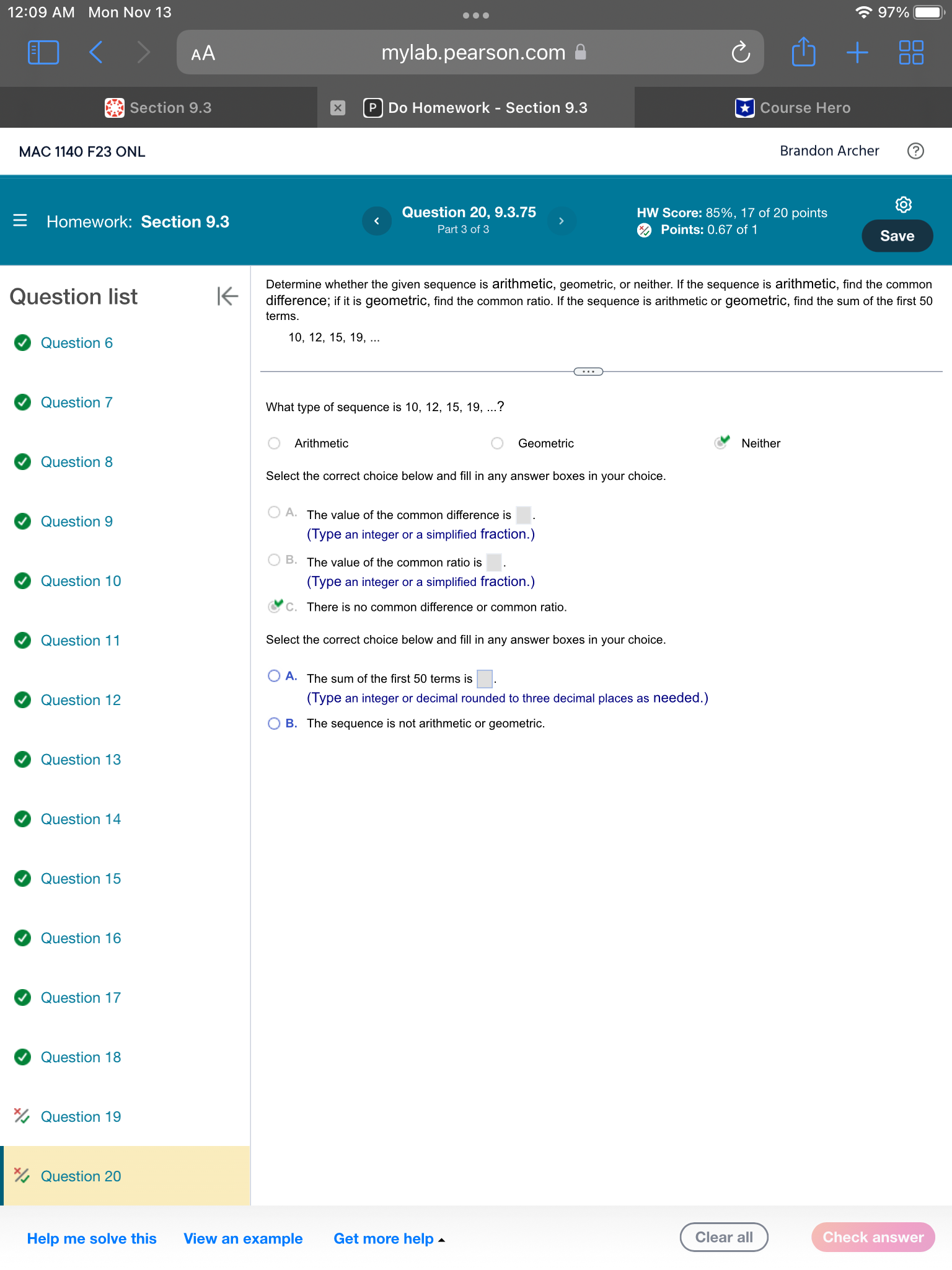Open Question 10 in the list

click(81, 581)
